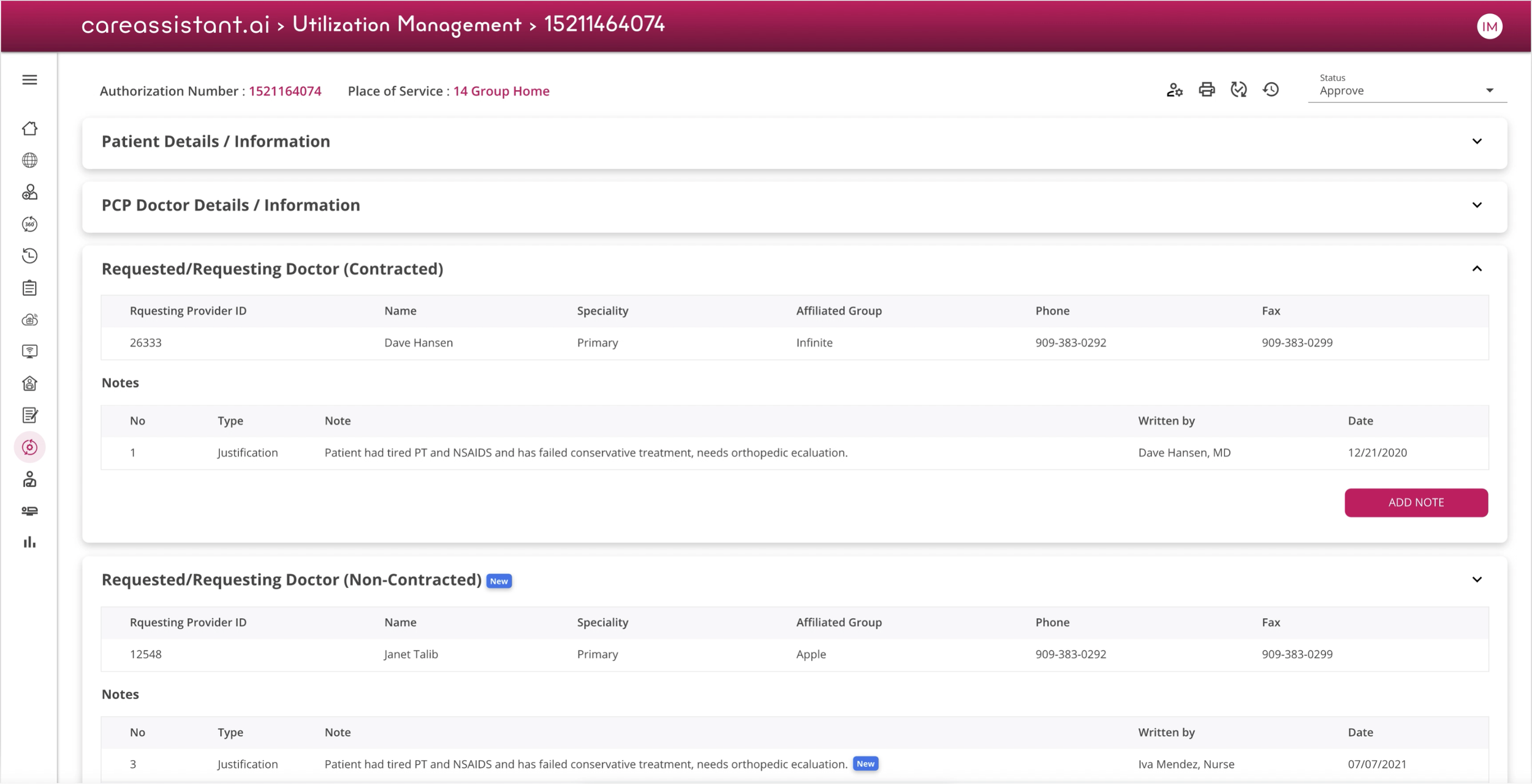Viewport: 1532px width, 784px height.
Task: Click the New badge next to Non-Contracted heading
Action: 499,581
